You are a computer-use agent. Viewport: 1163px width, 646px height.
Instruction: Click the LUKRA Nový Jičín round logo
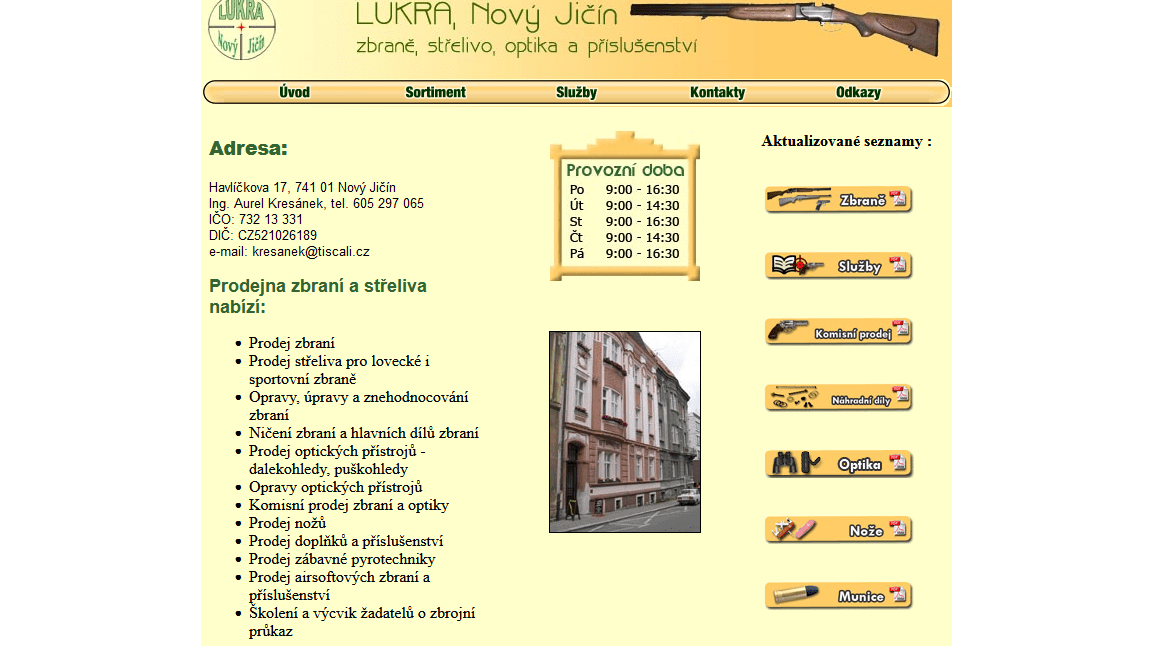241,29
